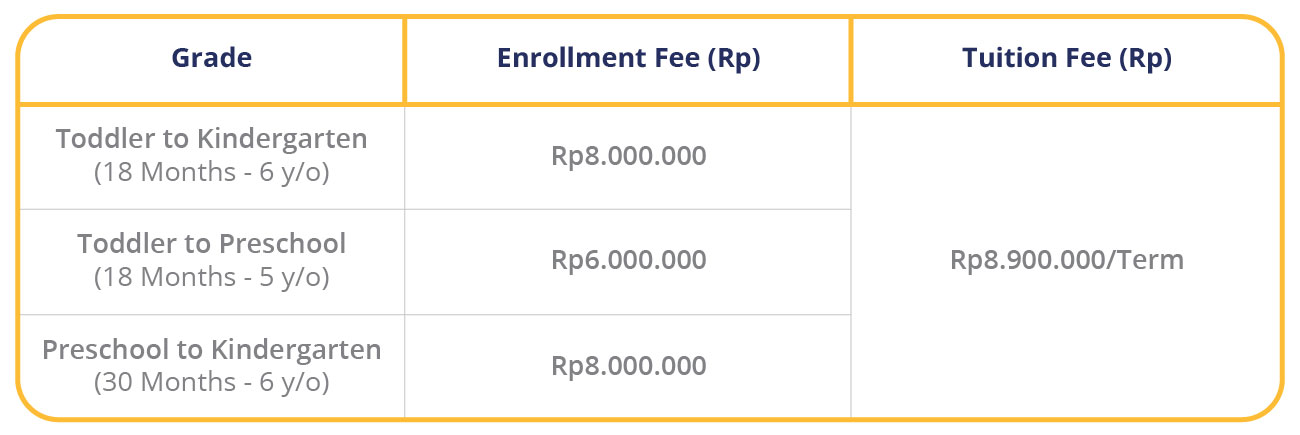Select the Rp8.900.000/Term tuition fee
Image resolution: width=1300 pixels, height=435 pixels.
1067,260
